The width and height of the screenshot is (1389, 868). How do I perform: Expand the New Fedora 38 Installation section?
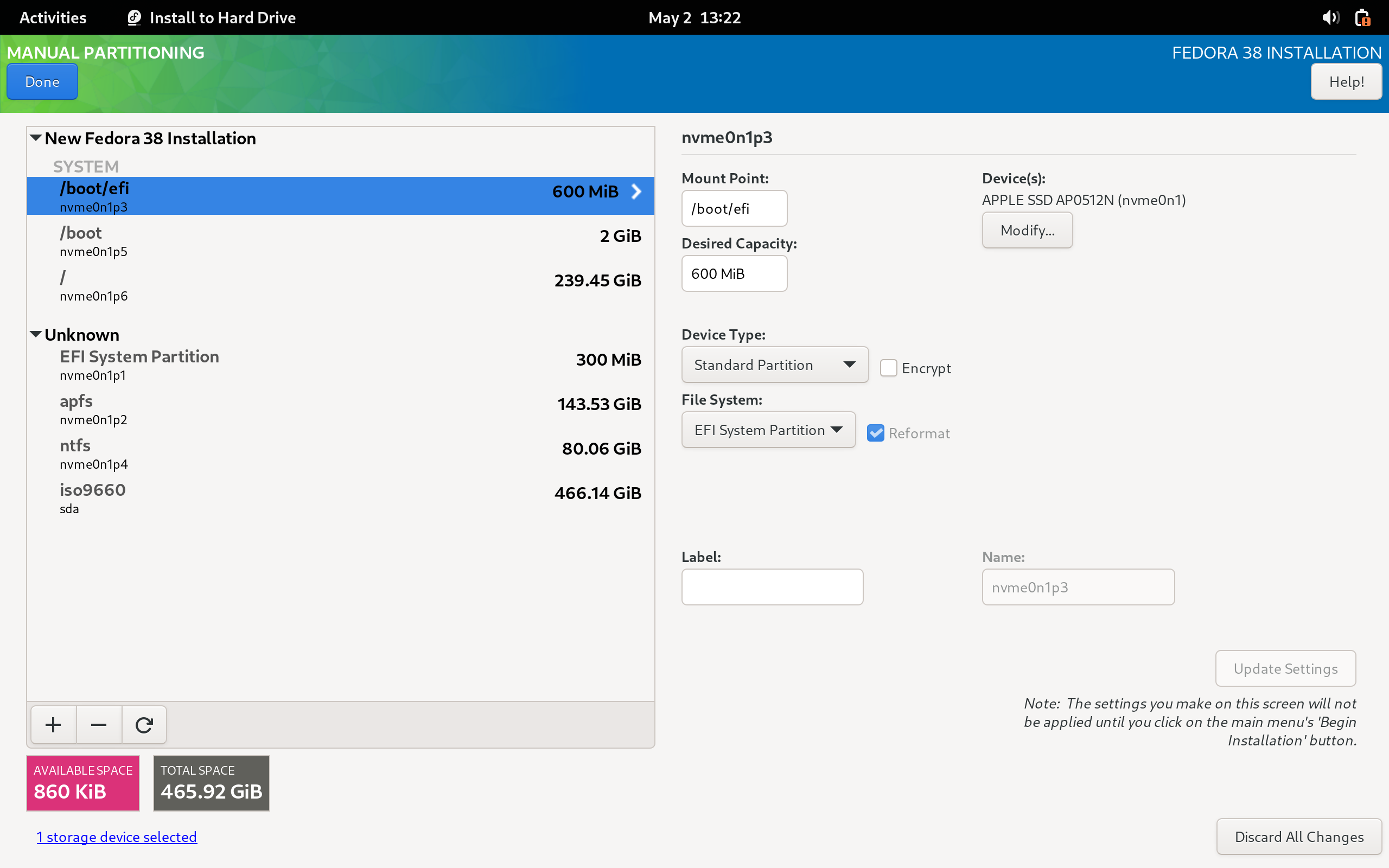[36, 138]
